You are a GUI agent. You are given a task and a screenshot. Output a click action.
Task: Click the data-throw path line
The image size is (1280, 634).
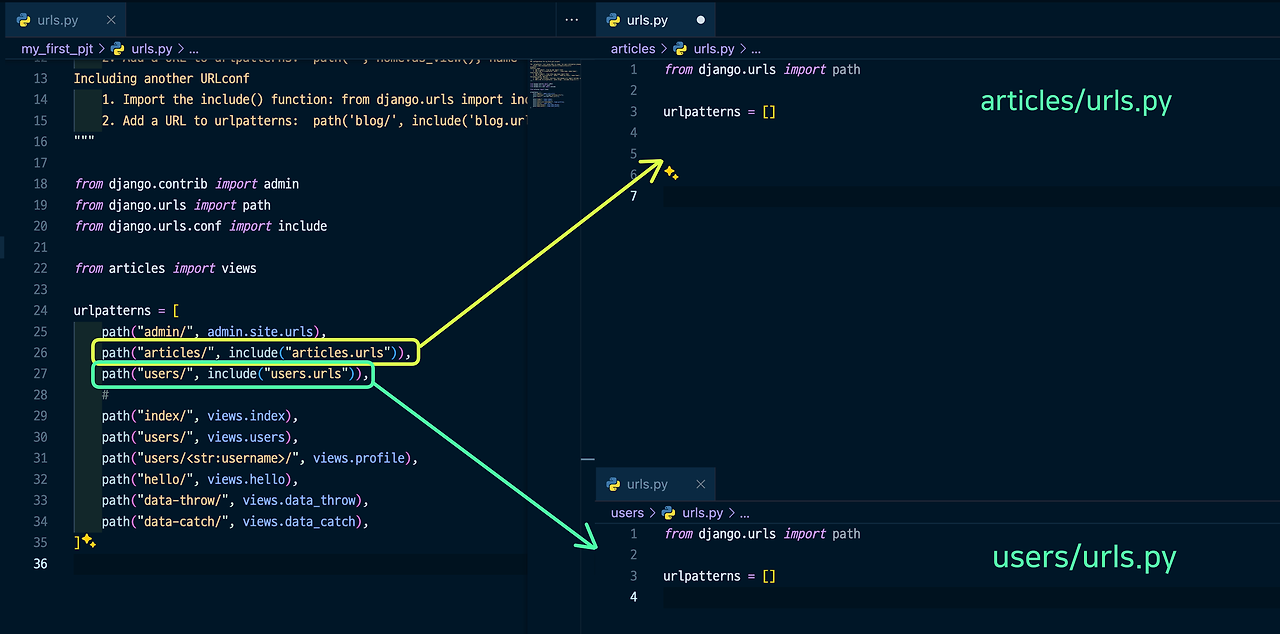(235, 500)
